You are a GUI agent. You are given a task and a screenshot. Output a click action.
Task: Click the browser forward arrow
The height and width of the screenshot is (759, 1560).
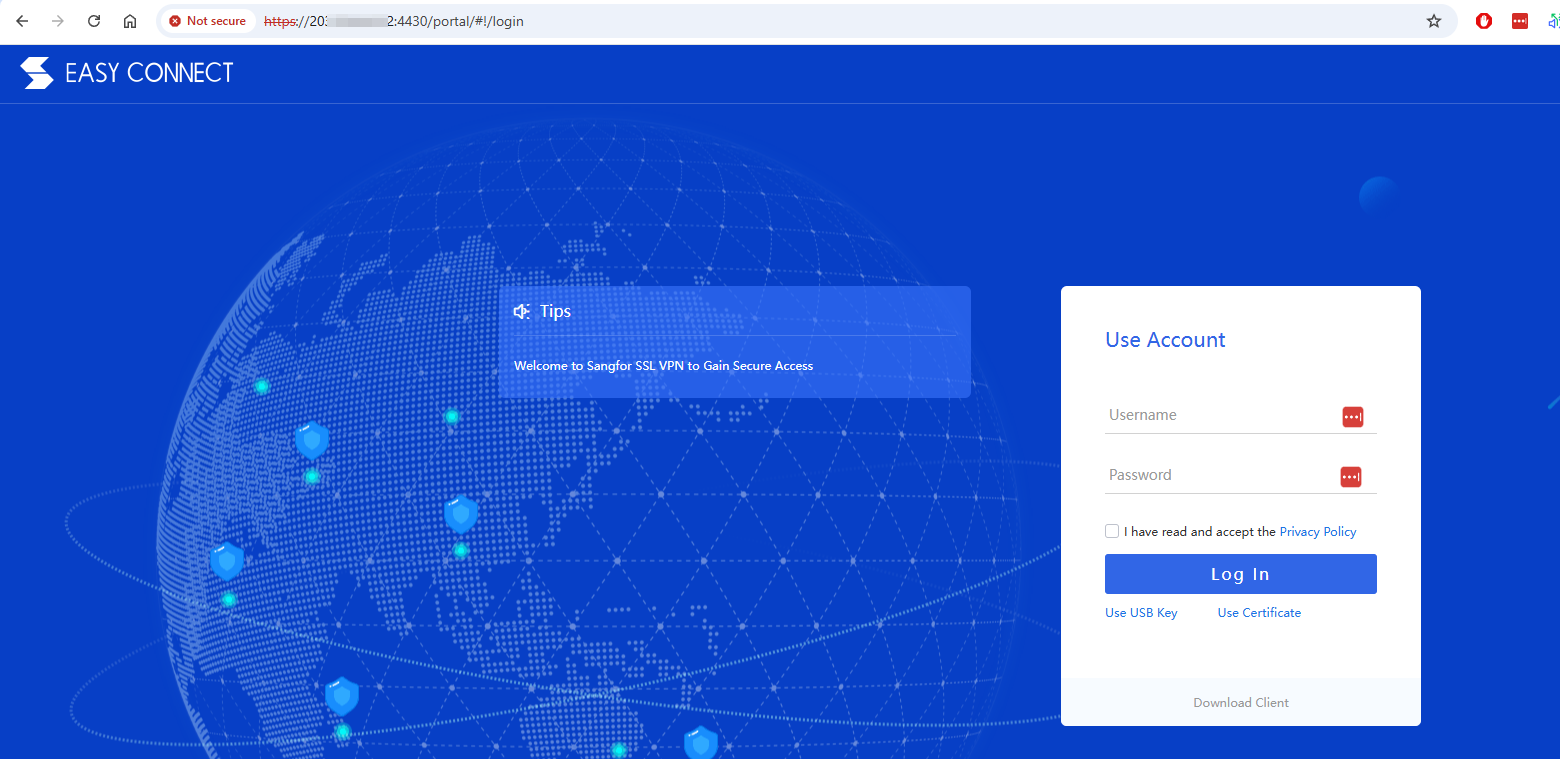click(58, 21)
